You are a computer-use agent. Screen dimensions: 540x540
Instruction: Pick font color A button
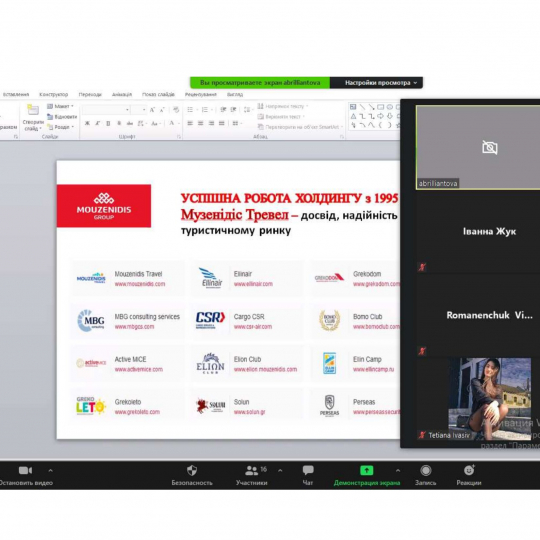[x=172, y=123]
